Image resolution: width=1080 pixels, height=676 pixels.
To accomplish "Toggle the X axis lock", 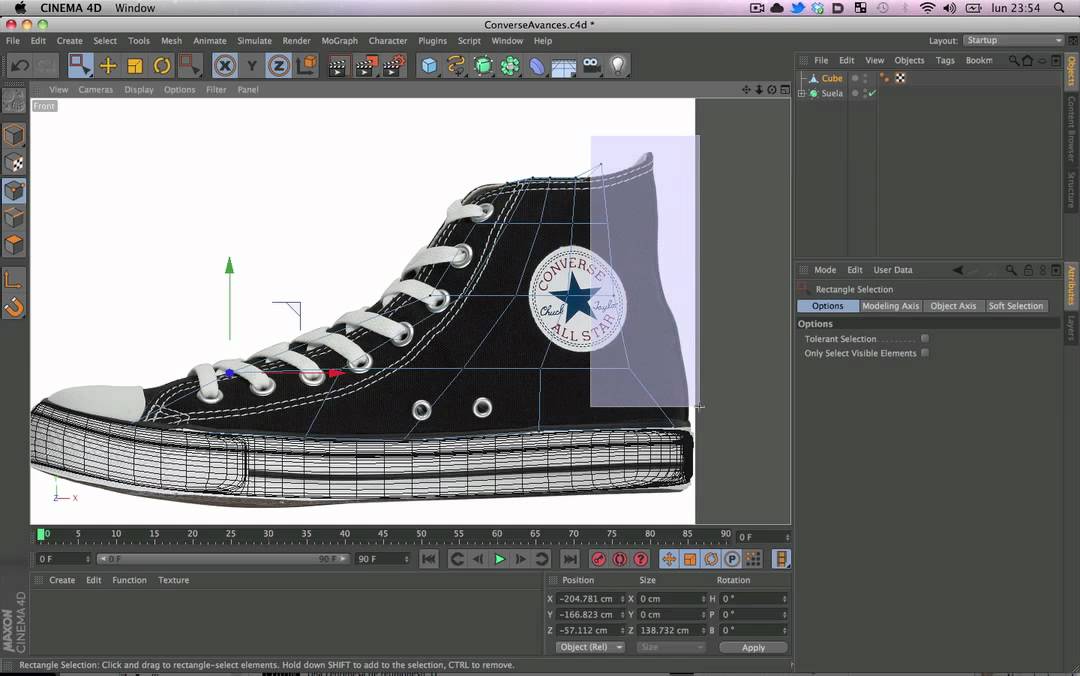I will [225, 66].
